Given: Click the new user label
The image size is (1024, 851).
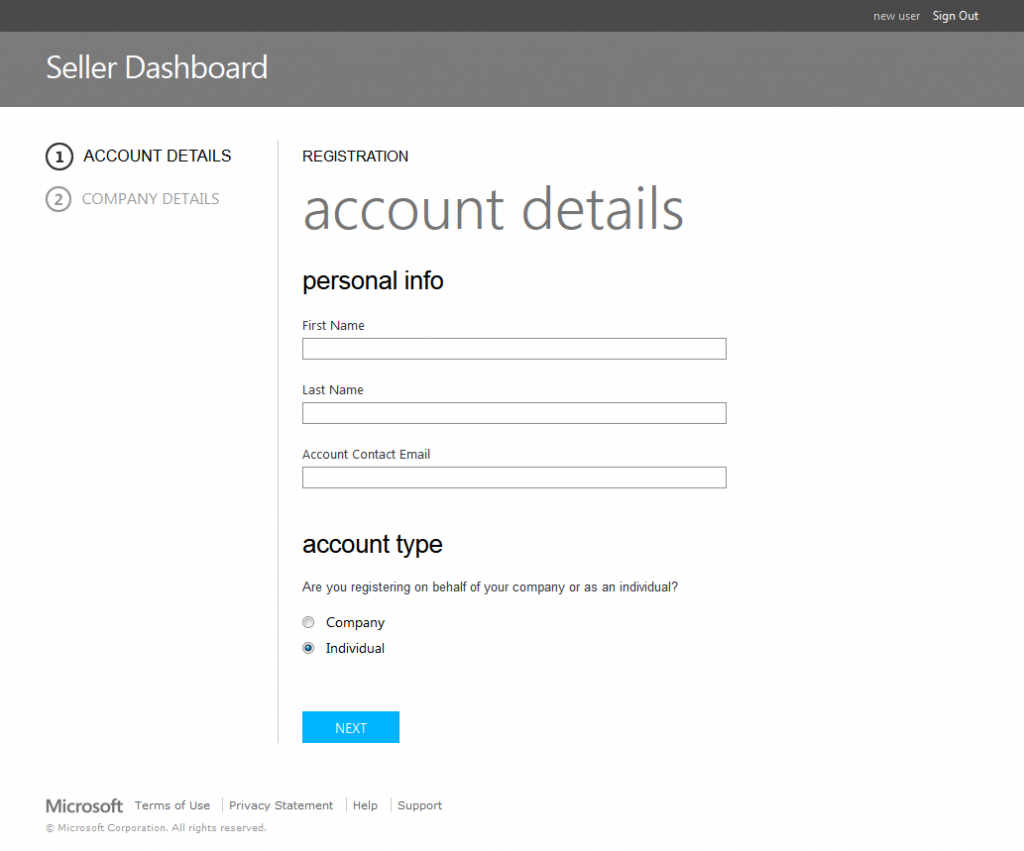Looking at the screenshot, I should (x=896, y=15).
